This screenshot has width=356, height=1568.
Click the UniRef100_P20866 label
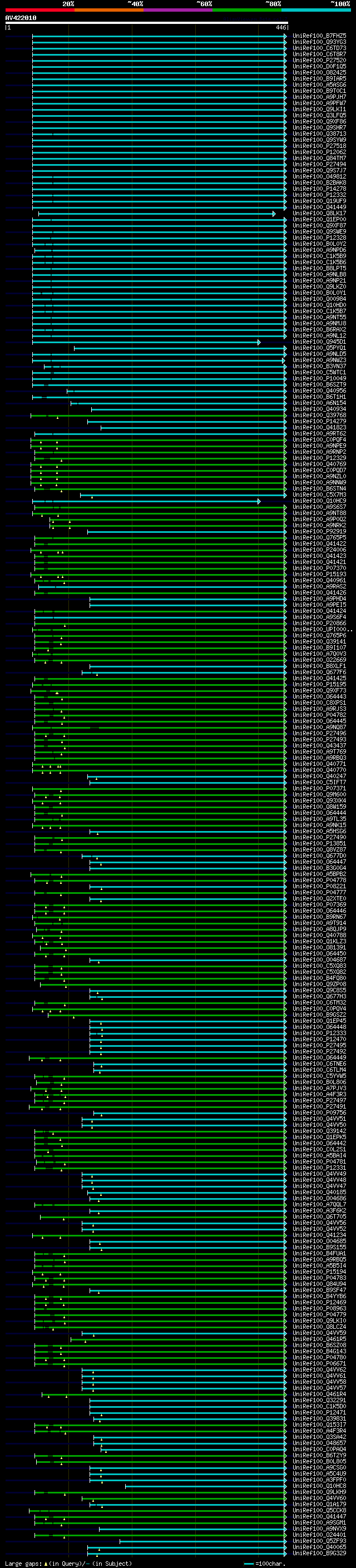coord(319,624)
